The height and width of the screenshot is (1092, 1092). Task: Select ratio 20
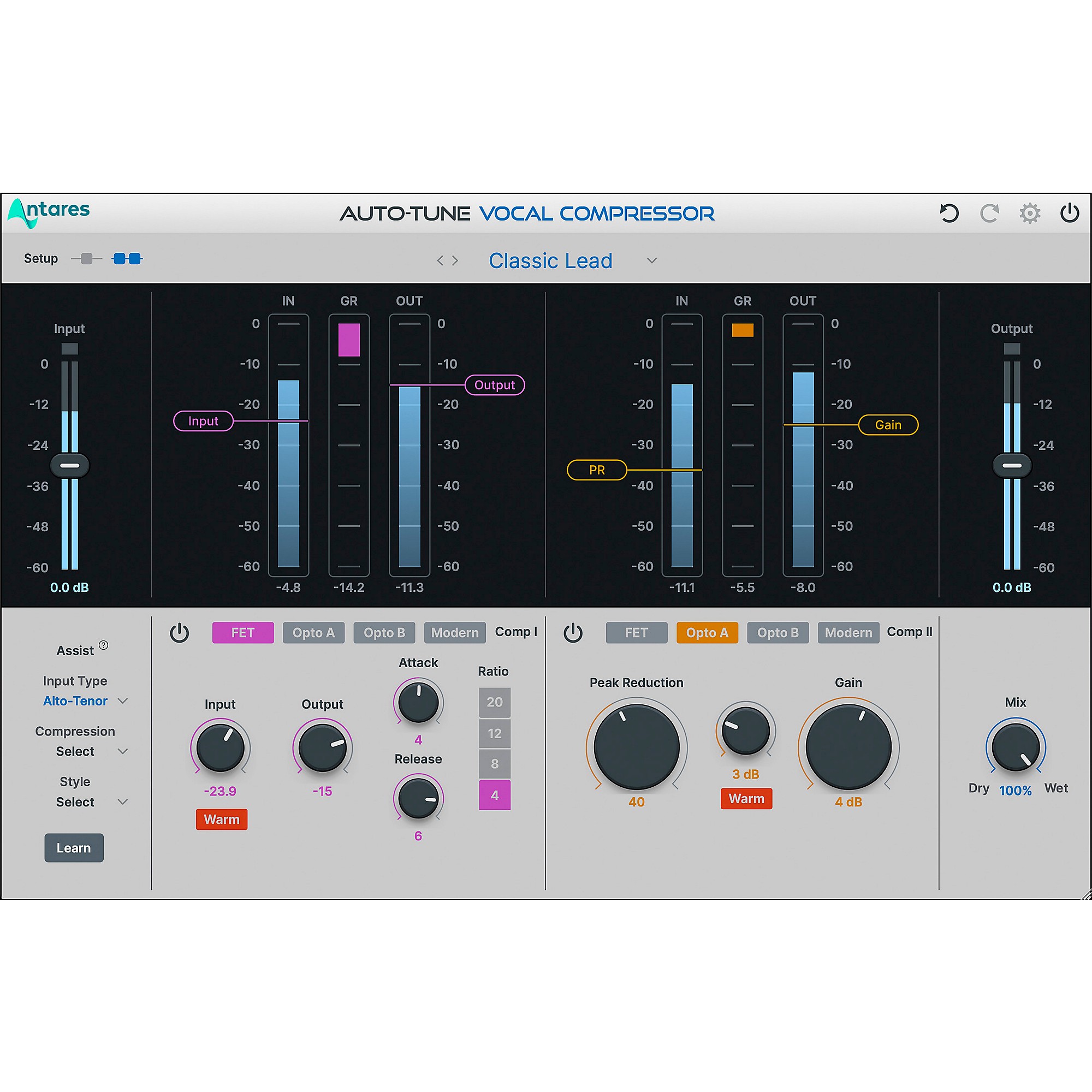tap(495, 702)
